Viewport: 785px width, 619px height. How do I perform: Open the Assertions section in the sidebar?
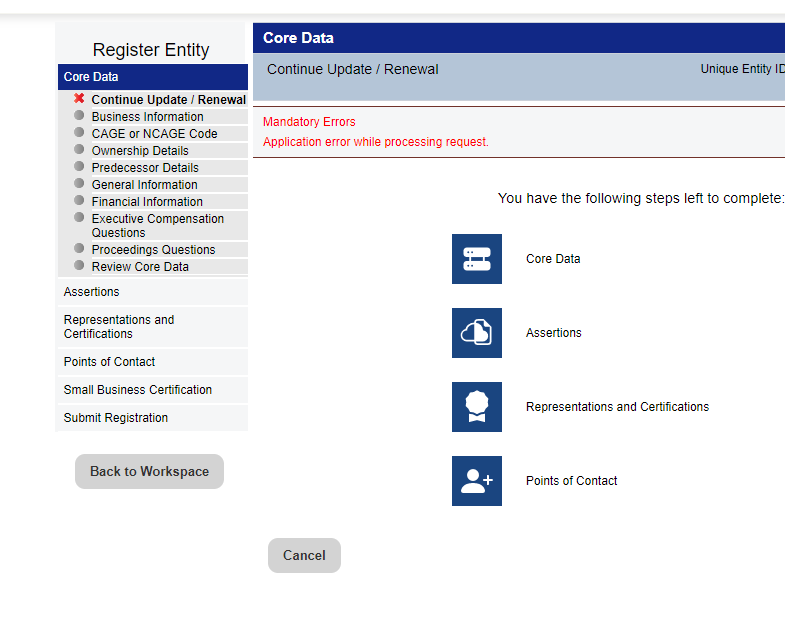coord(153,291)
